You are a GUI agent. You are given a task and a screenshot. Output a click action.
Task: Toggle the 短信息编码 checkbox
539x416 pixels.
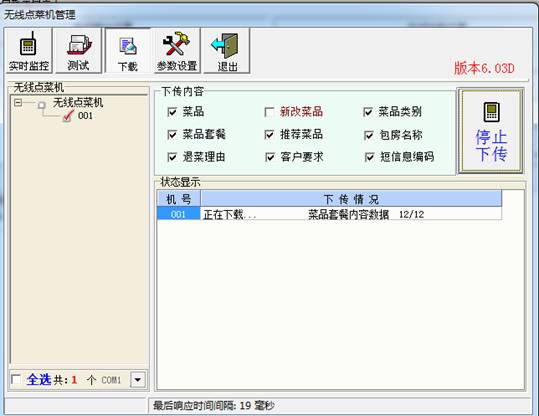(369, 157)
